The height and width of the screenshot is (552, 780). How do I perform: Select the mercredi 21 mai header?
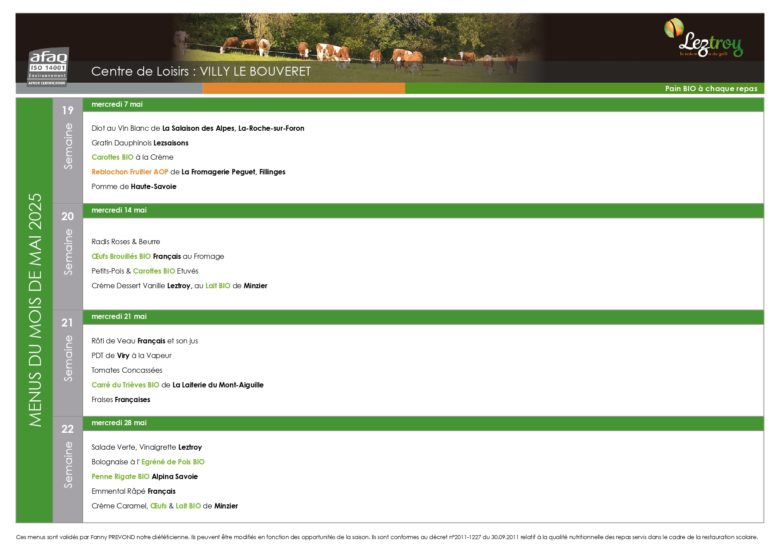click(x=423, y=317)
